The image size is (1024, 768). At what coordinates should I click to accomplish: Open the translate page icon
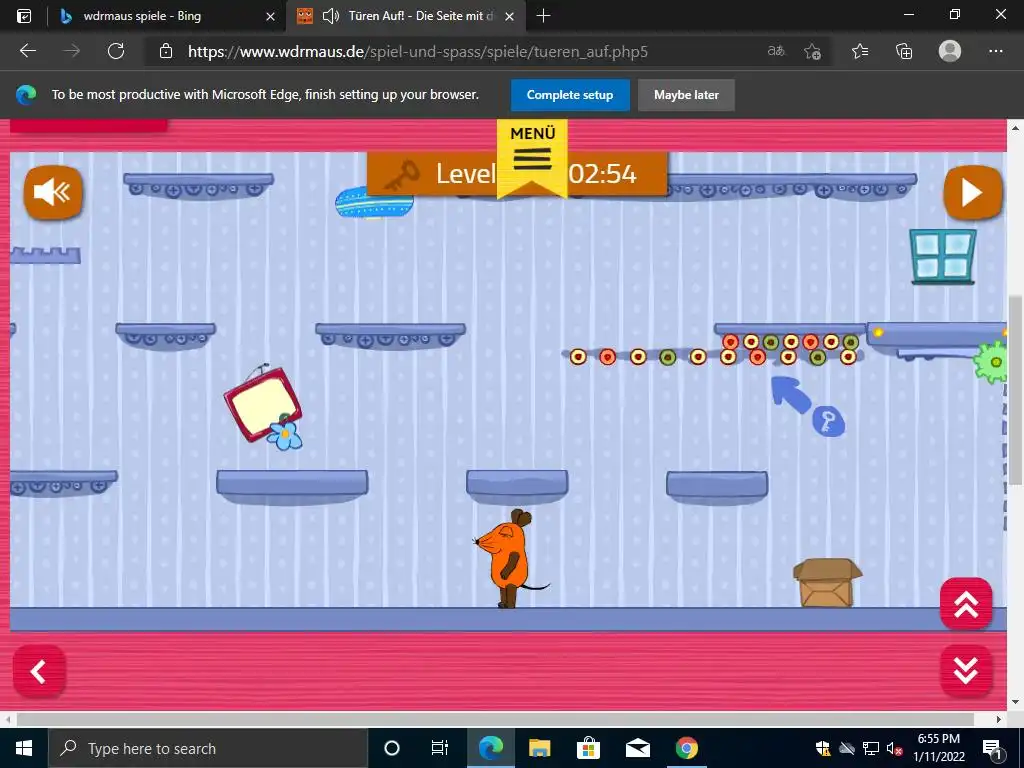click(776, 51)
